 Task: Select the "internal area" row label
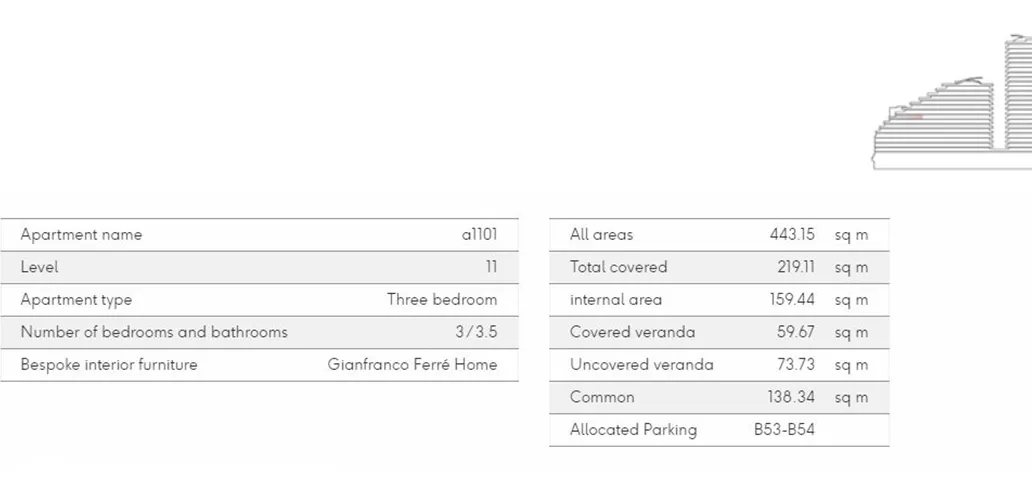(616, 300)
